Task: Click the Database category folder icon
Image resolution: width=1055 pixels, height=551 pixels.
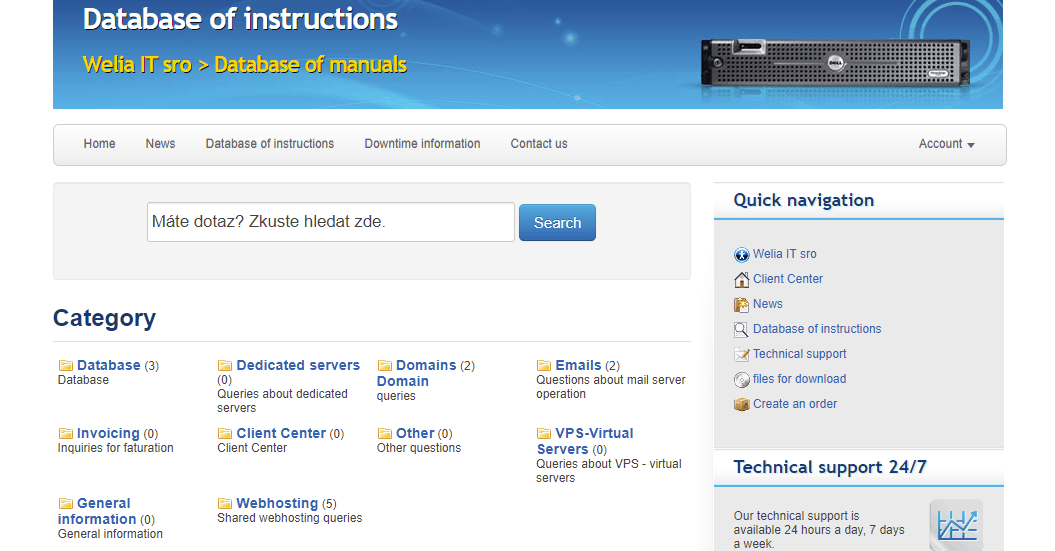Action: 65,365
